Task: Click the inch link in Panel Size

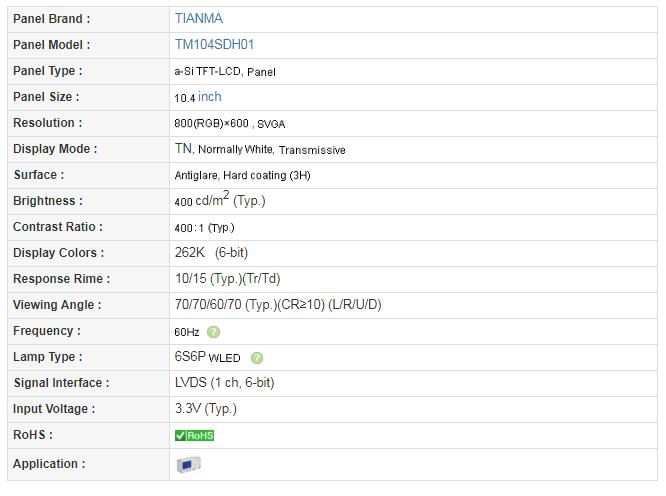Action: point(210,96)
